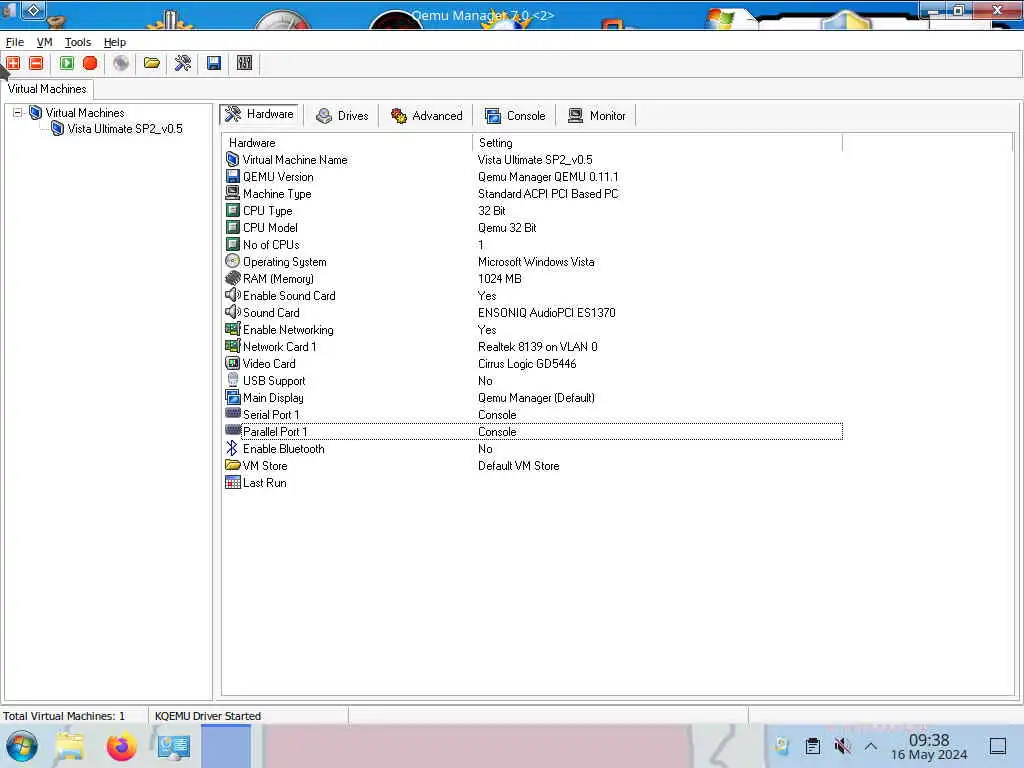Click the Machine Type computer icon

[x=232, y=193]
